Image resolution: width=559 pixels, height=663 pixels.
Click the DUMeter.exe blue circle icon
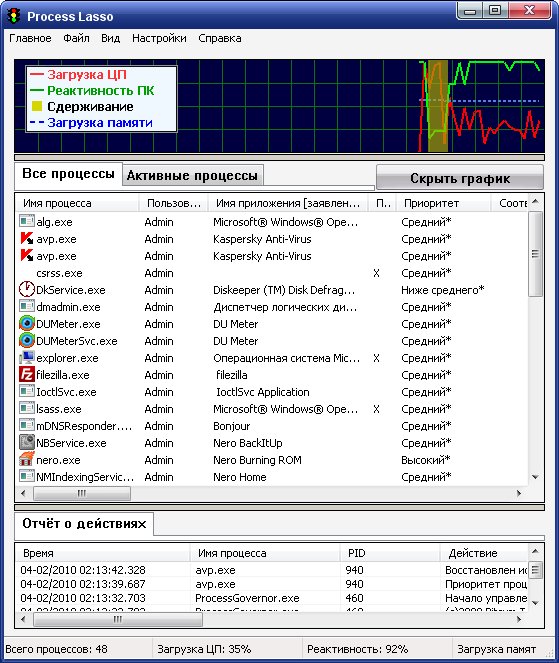[x=27, y=323]
